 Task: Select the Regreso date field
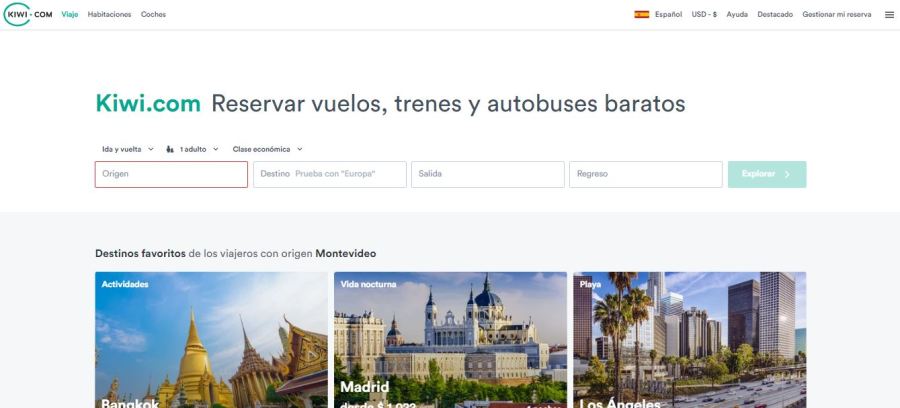click(645, 174)
